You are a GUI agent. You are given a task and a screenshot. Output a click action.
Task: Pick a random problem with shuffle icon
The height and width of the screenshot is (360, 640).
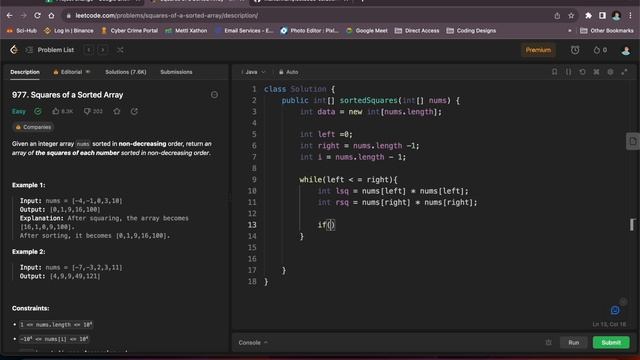(120, 50)
